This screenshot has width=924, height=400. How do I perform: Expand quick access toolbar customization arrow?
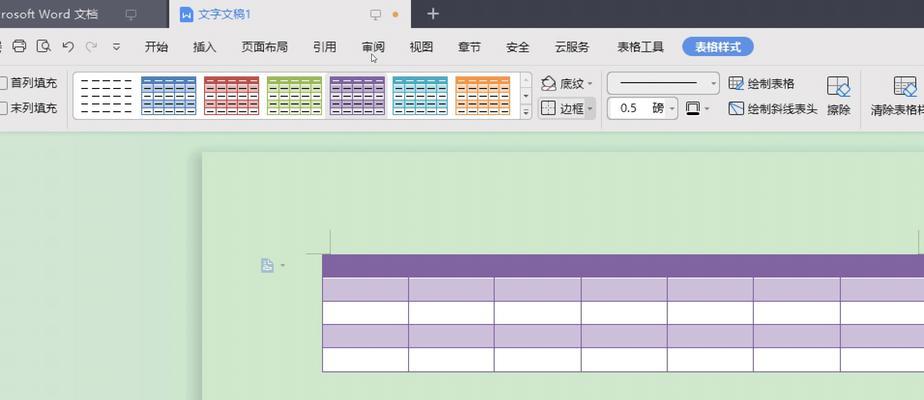[116, 47]
